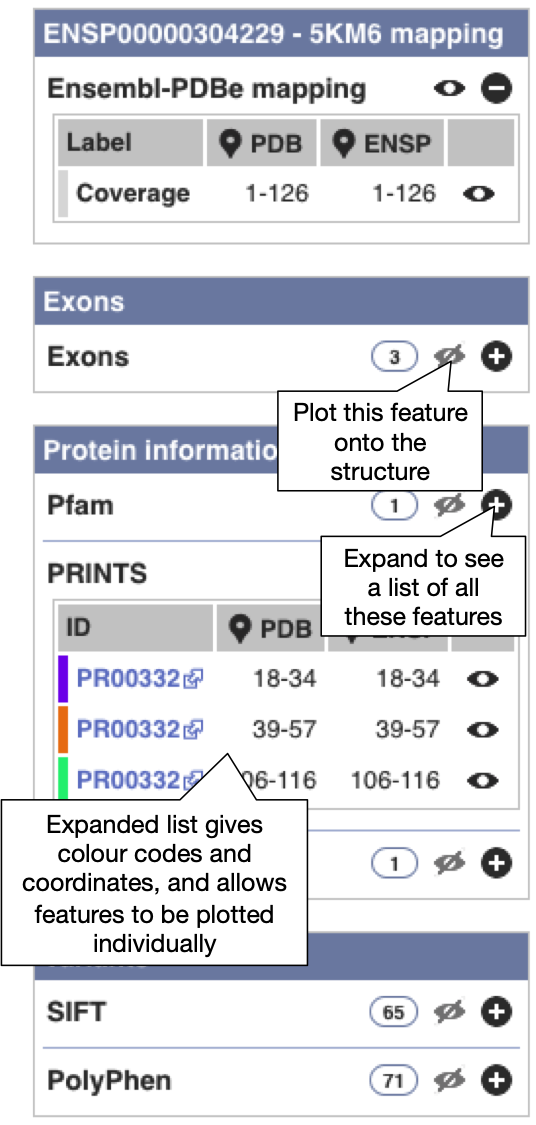The width and height of the screenshot is (536, 1125).
Task: Collapse the Ensembl-PDBe mapping section
Action: coord(497,90)
